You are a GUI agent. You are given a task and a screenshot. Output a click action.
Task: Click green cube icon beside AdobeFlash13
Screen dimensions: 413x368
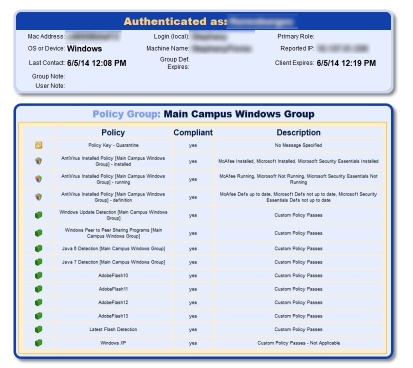[39, 316]
